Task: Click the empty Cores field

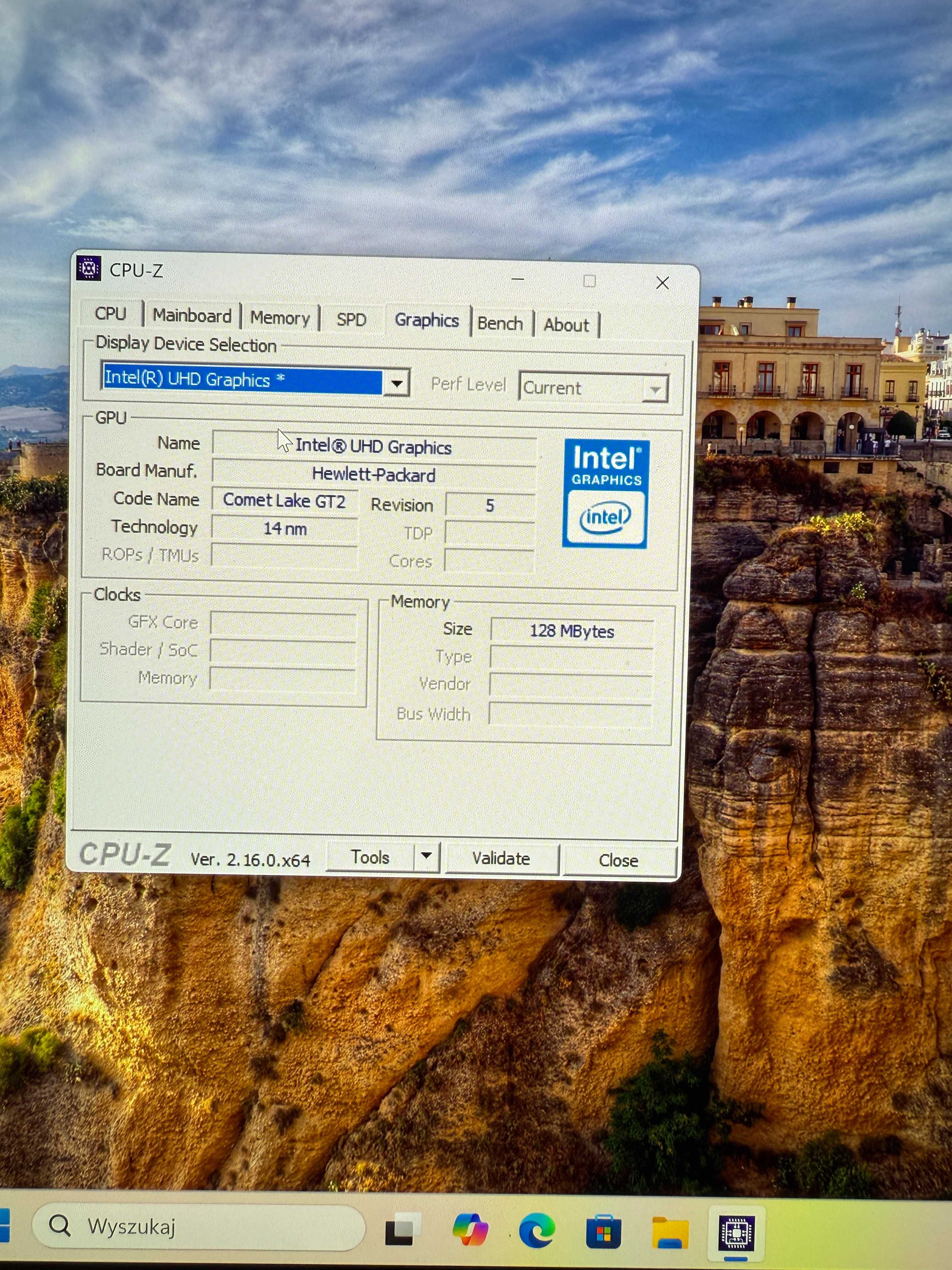Action: pos(490,561)
